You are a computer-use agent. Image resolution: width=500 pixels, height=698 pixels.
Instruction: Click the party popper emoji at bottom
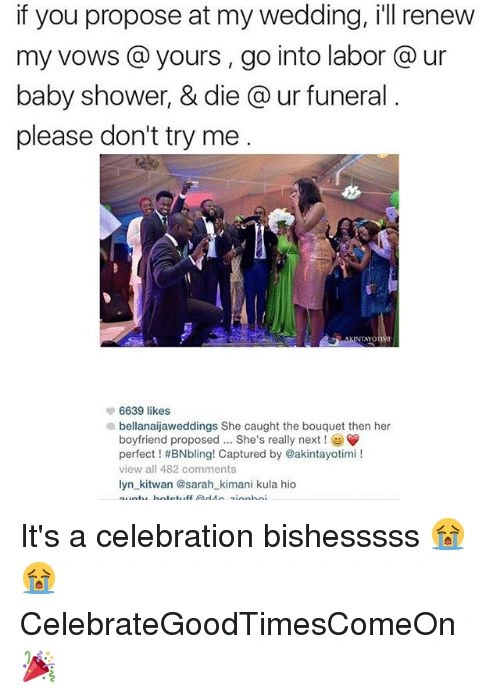pyautogui.click(x=38, y=666)
